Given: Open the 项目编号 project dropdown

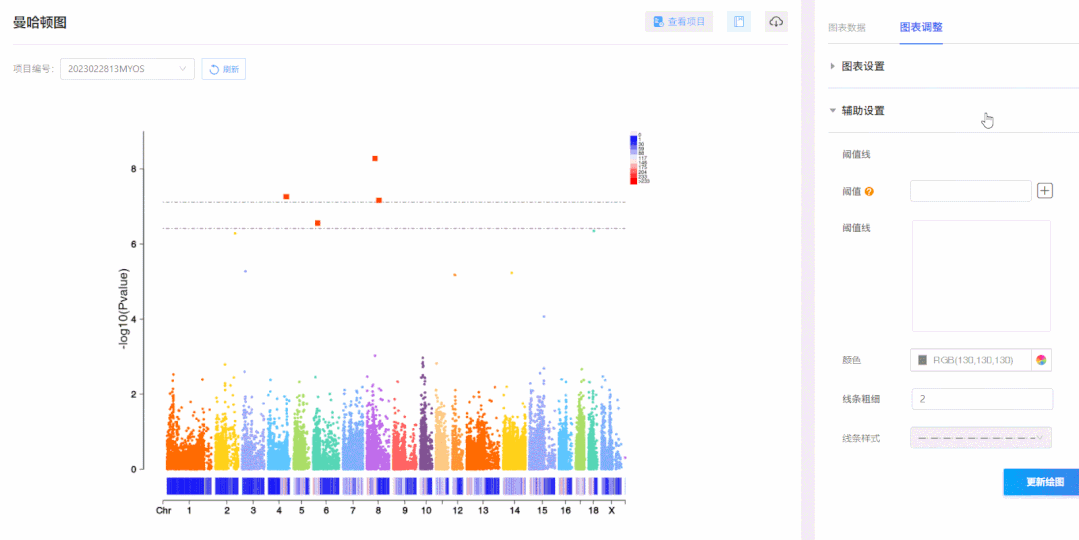Looking at the screenshot, I should [x=127, y=69].
